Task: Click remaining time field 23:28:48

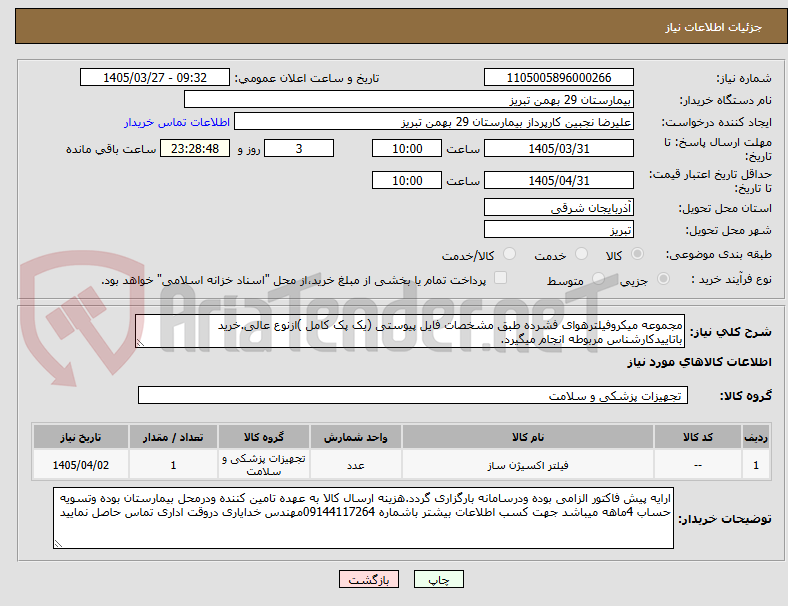Action: pyautogui.click(x=195, y=148)
